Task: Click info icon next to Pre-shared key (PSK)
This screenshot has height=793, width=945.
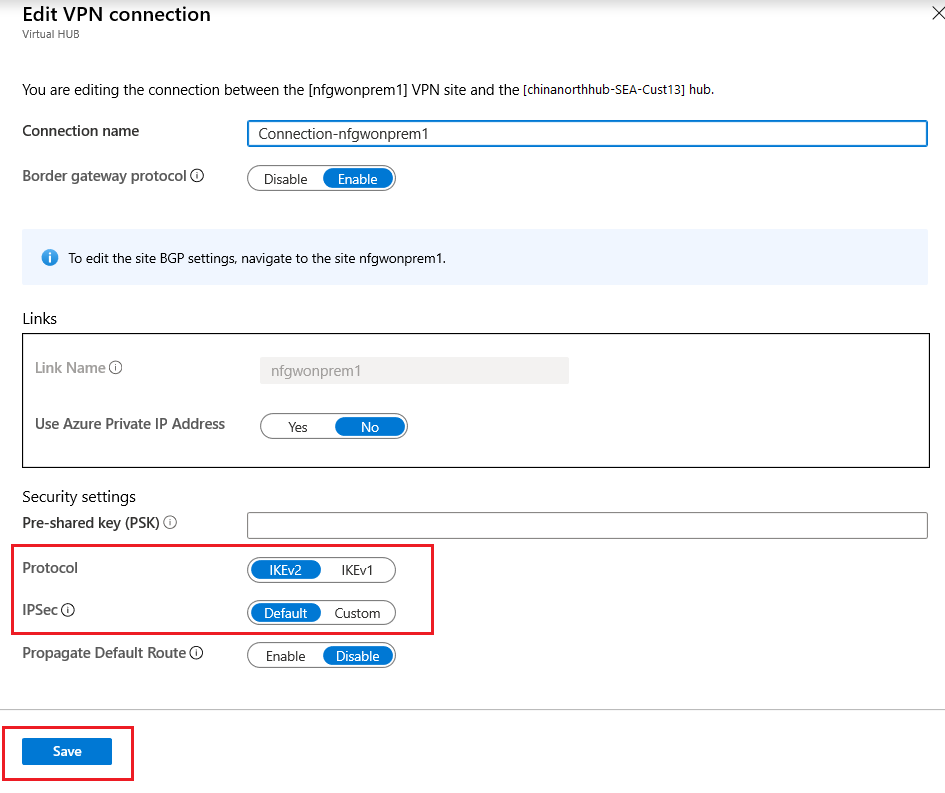Action: (x=170, y=523)
